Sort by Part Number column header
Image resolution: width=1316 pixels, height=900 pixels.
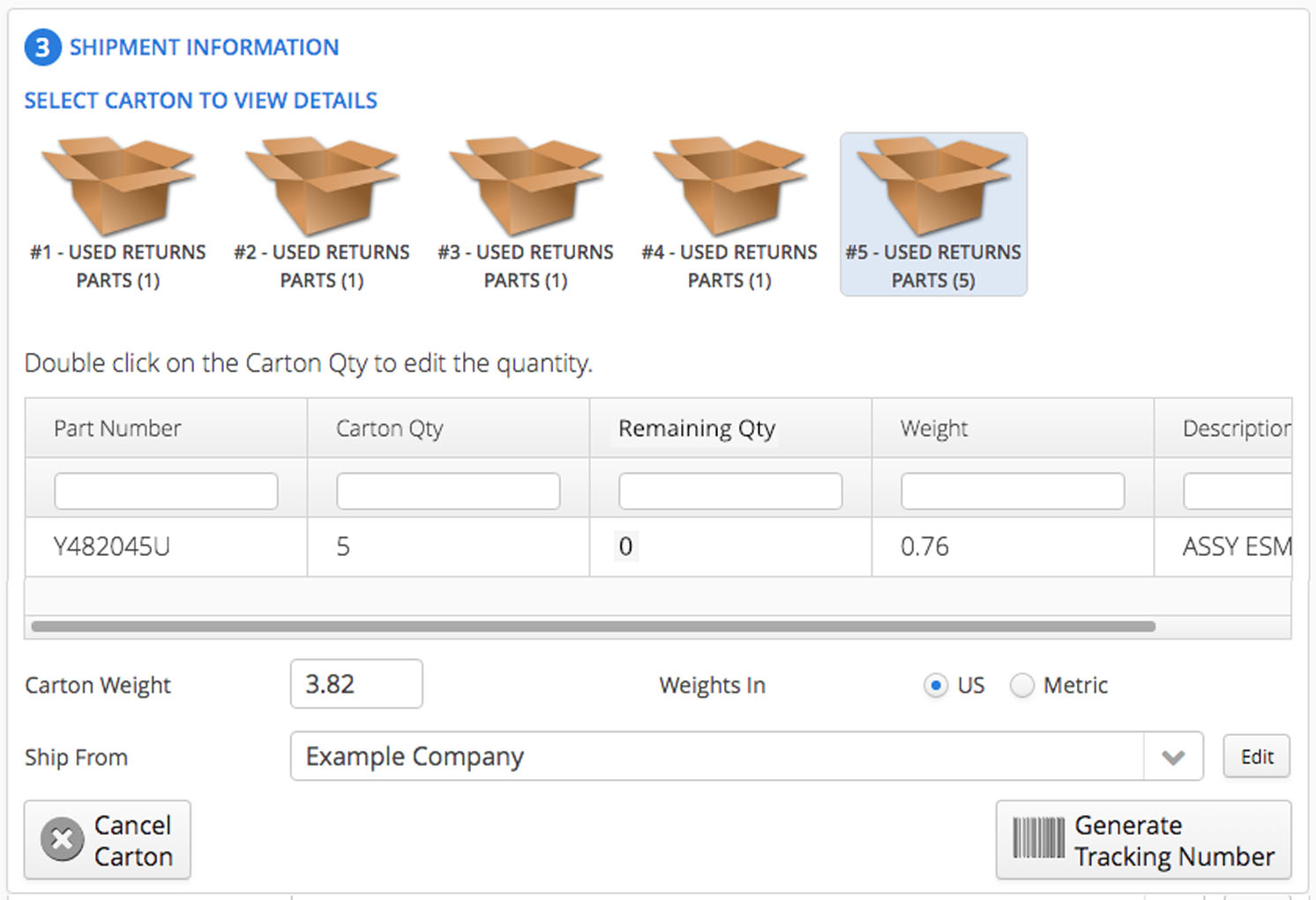pyautogui.click(x=166, y=428)
